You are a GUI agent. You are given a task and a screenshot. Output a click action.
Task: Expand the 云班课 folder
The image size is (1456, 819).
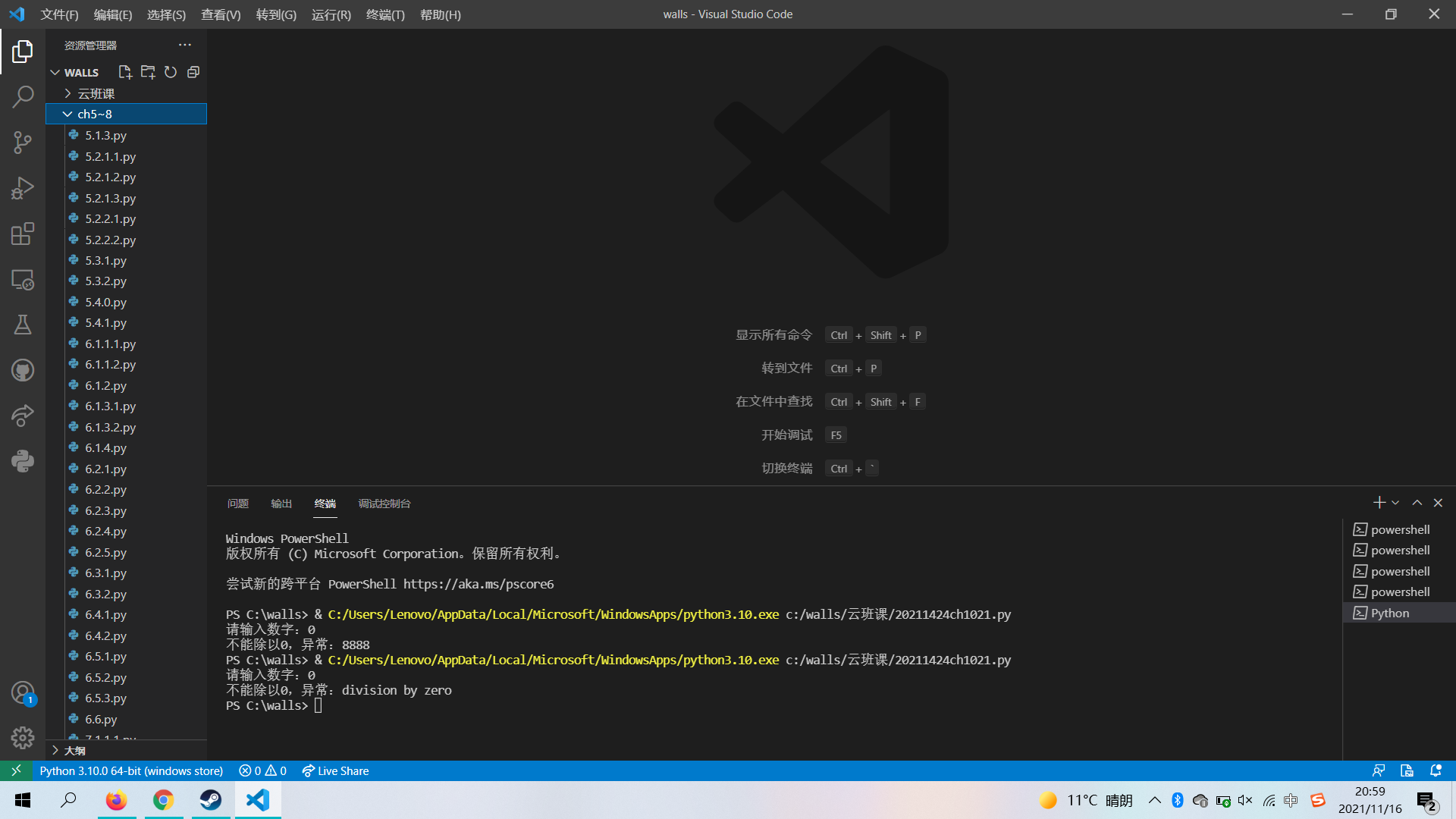(x=96, y=93)
